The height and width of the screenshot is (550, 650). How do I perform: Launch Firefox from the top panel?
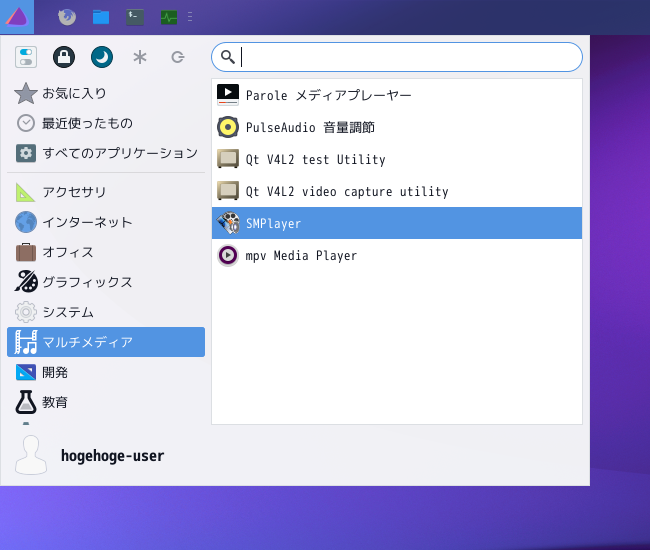point(67,17)
